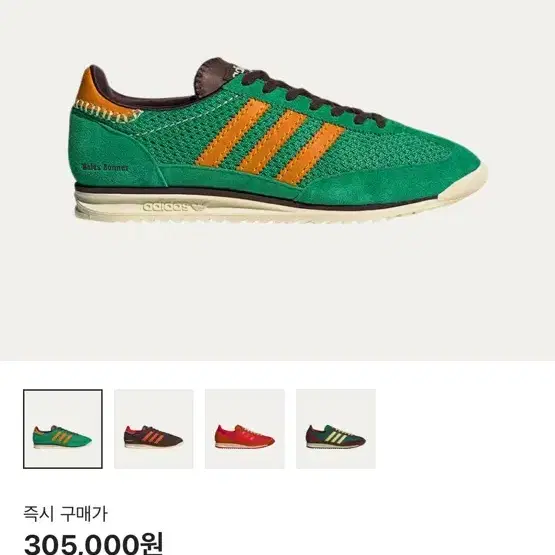Viewport: 555px width, 555px height.
Task: Click the third orange stripe nearest the toe
Action: (x=310, y=153)
